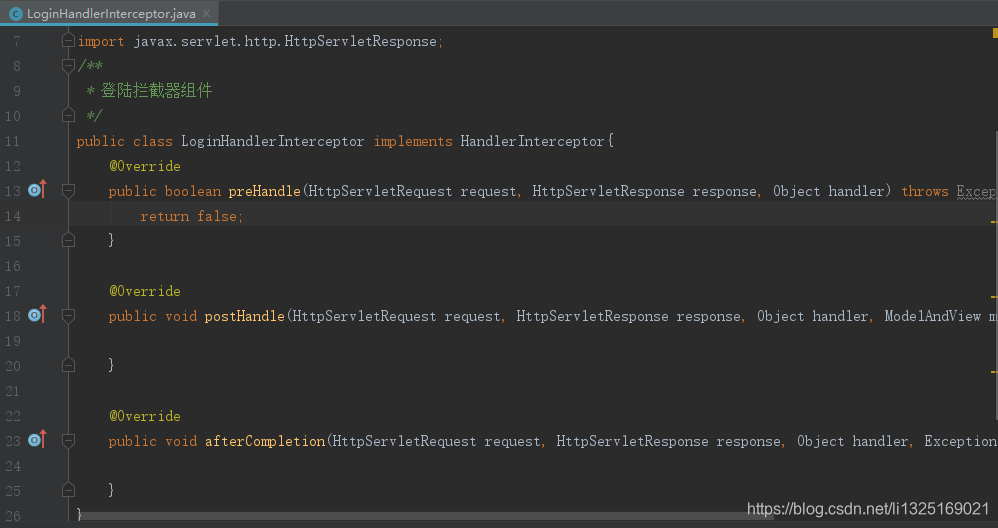Collapse the preHandle method on line 13

pos(68,190)
